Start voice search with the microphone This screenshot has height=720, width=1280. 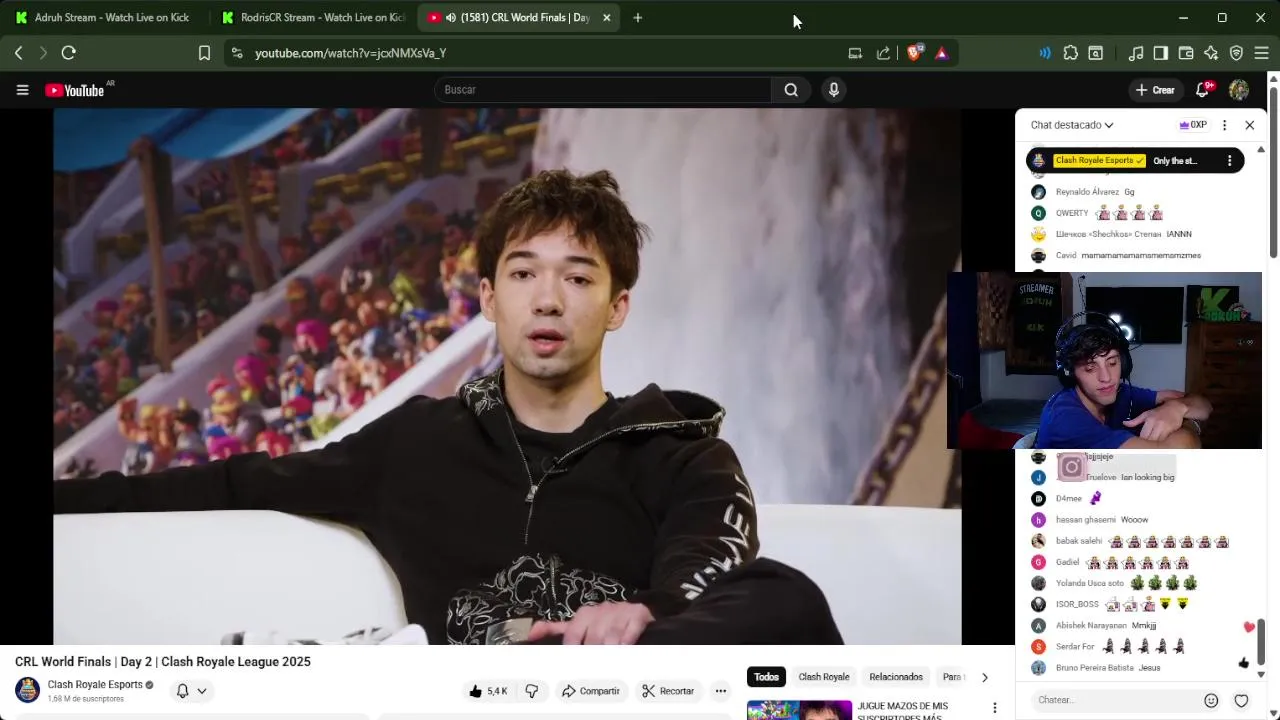pyautogui.click(x=834, y=90)
